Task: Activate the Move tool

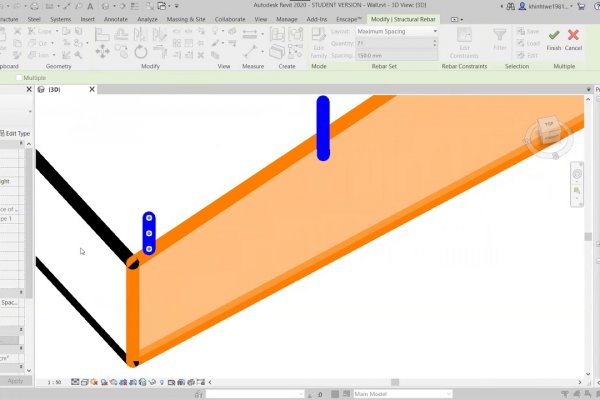Action: (x=102, y=52)
